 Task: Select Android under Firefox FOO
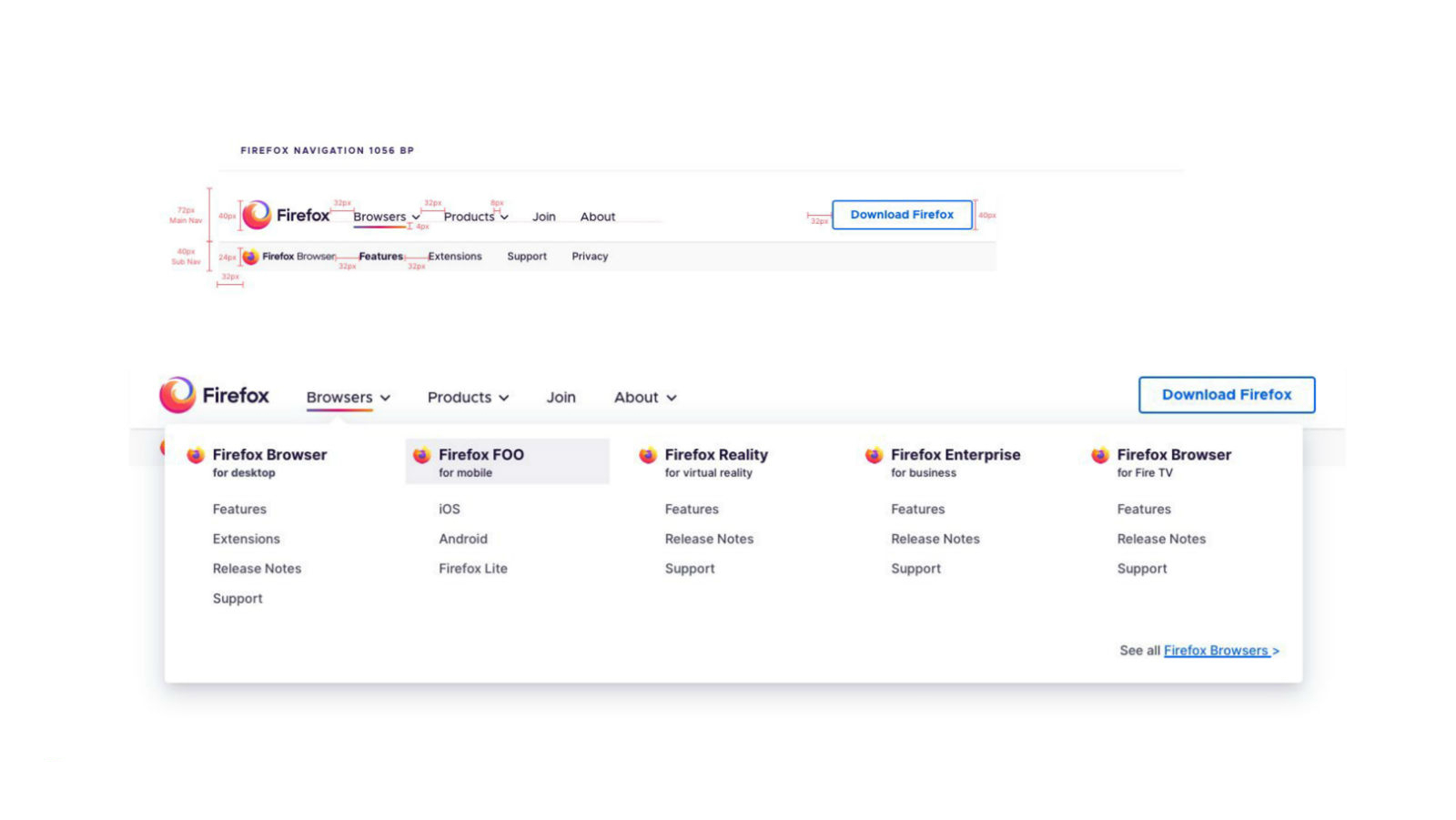coord(463,539)
